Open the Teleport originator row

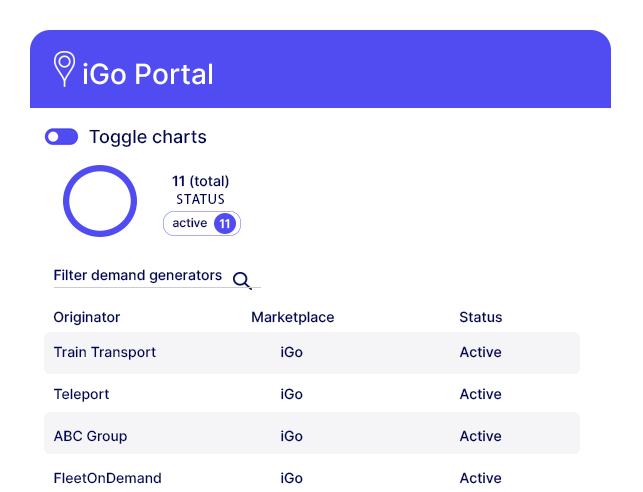(312, 394)
